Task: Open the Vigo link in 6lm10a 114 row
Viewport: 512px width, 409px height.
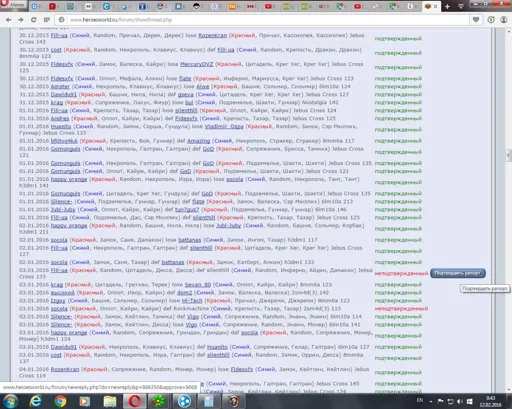Action: click(x=192, y=316)
